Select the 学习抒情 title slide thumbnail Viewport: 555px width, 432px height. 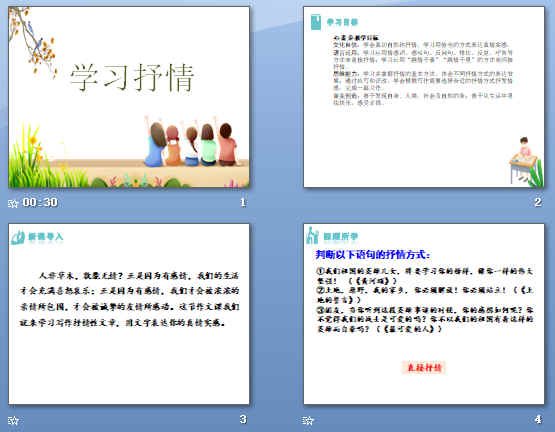pyautogui.click(x=129, y=97)
